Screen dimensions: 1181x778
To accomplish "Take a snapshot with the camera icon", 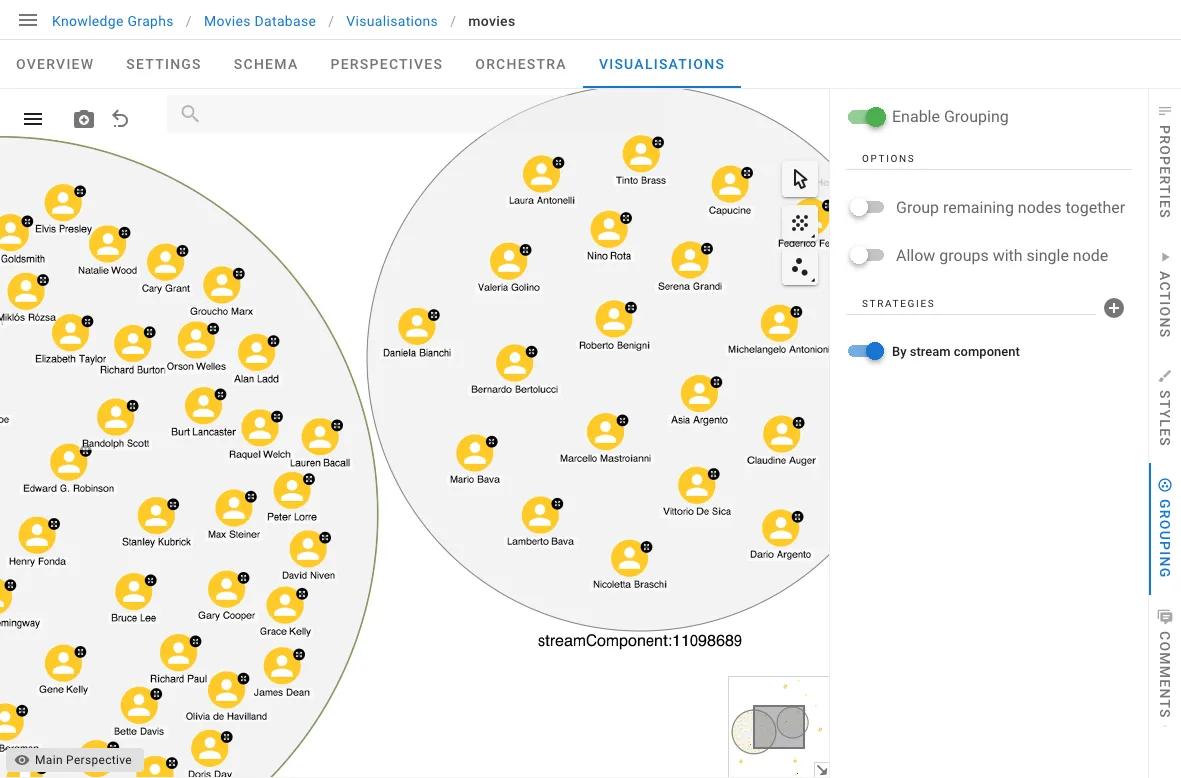I will (x=84, y=119).
